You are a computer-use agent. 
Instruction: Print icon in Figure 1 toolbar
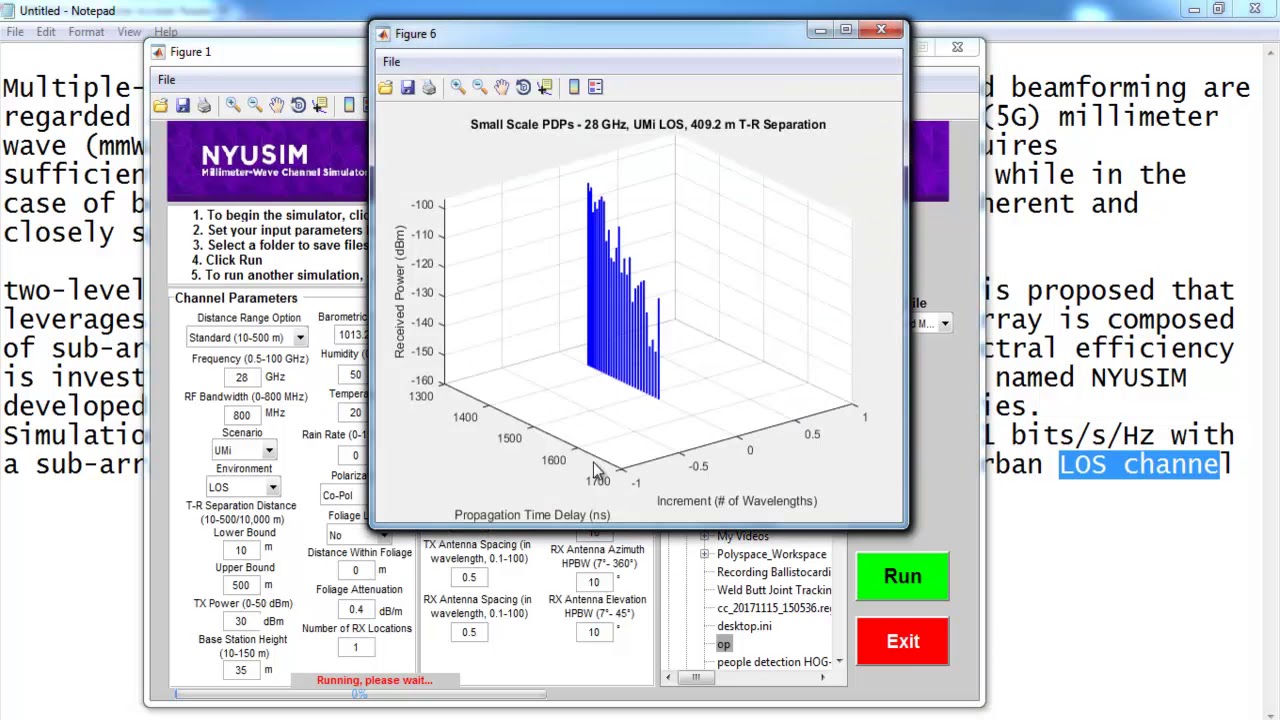(204, 105)
